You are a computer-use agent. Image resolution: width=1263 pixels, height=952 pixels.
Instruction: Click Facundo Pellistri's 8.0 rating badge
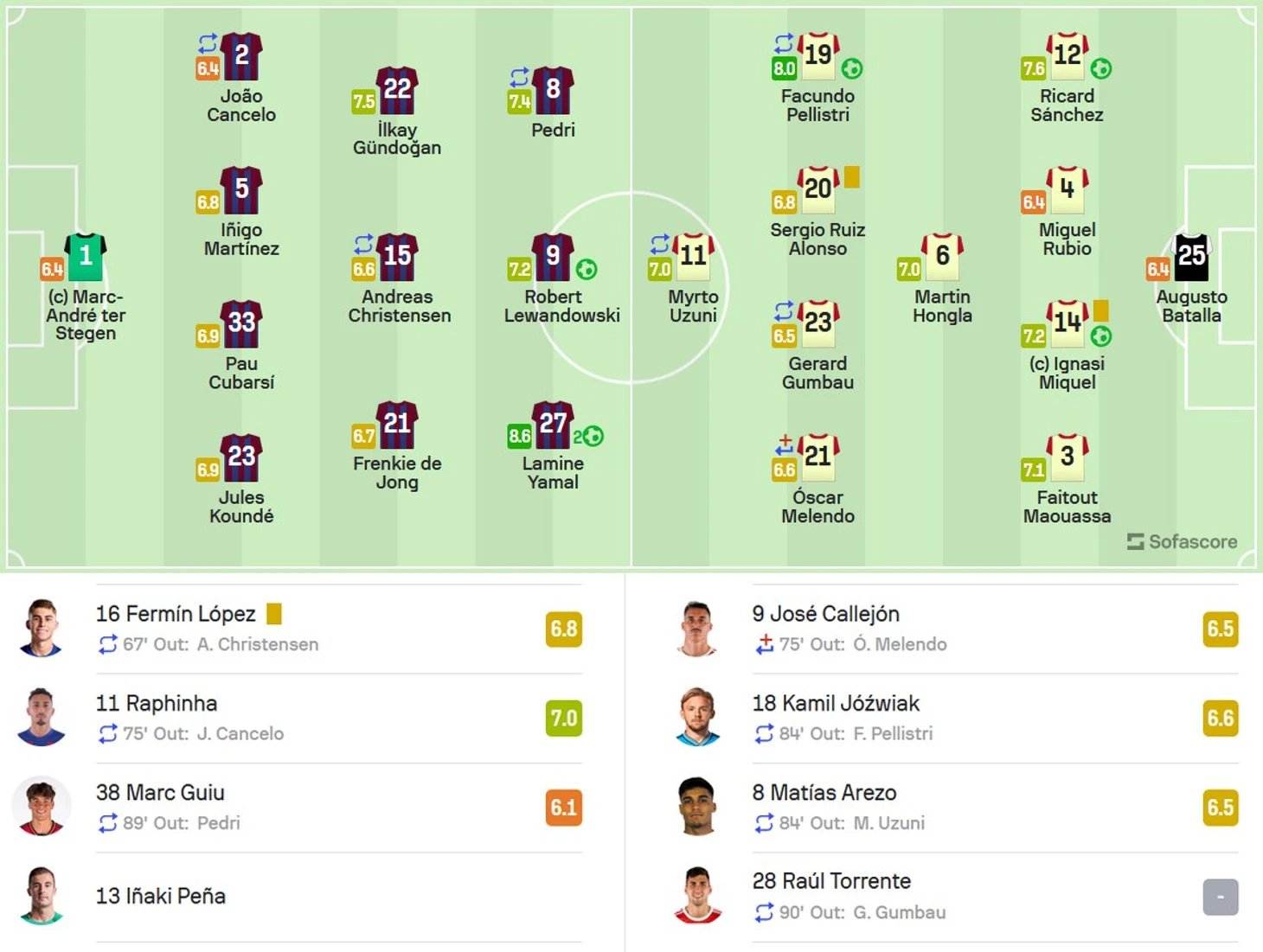tap(784, 68)
